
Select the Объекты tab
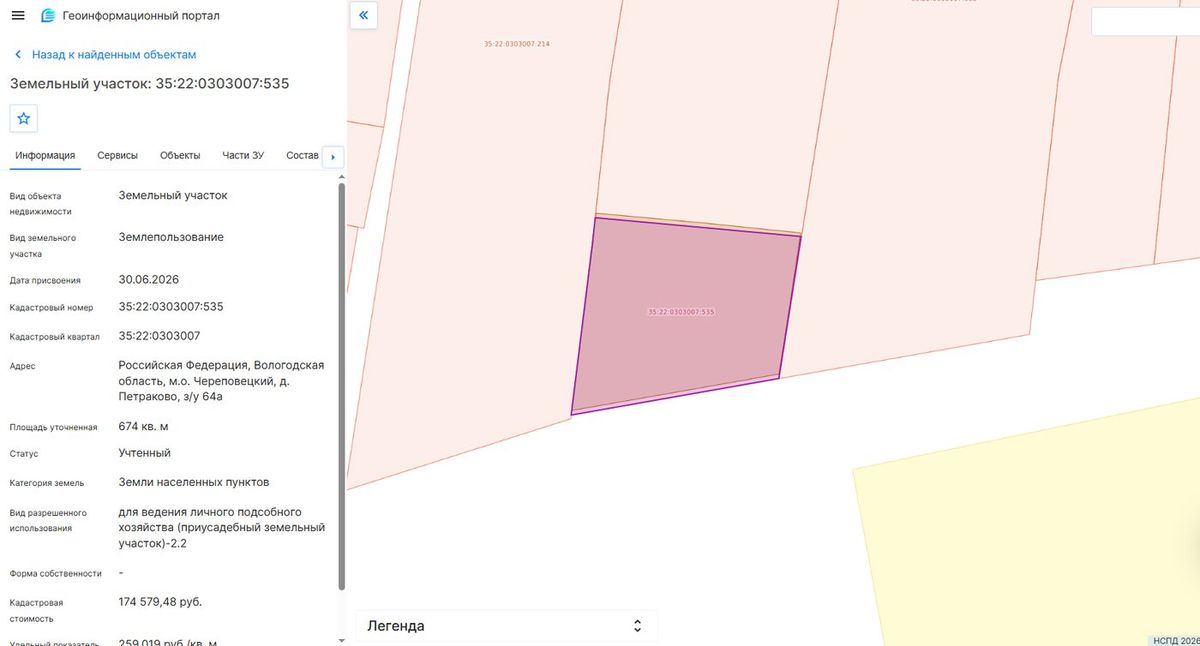pyautogui.click(x=180, y=155)
